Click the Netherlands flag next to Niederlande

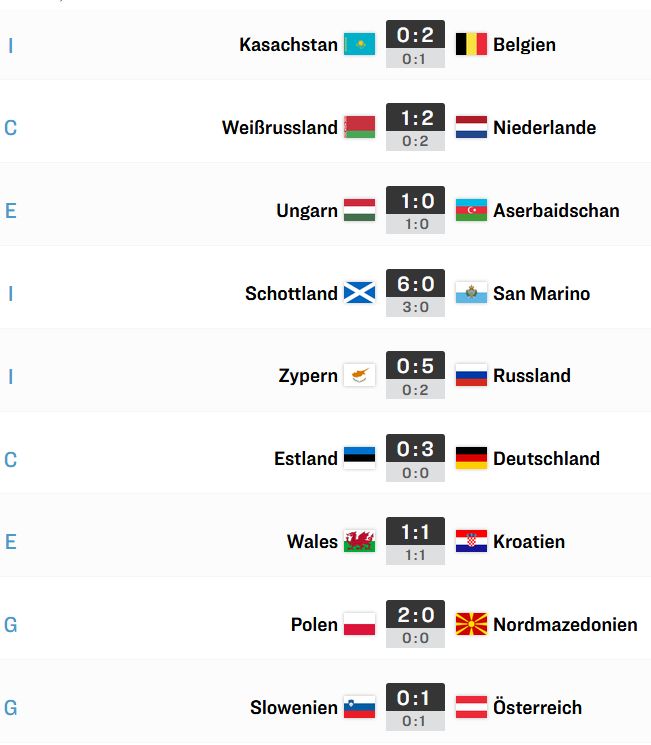click(x=471, y=127)
